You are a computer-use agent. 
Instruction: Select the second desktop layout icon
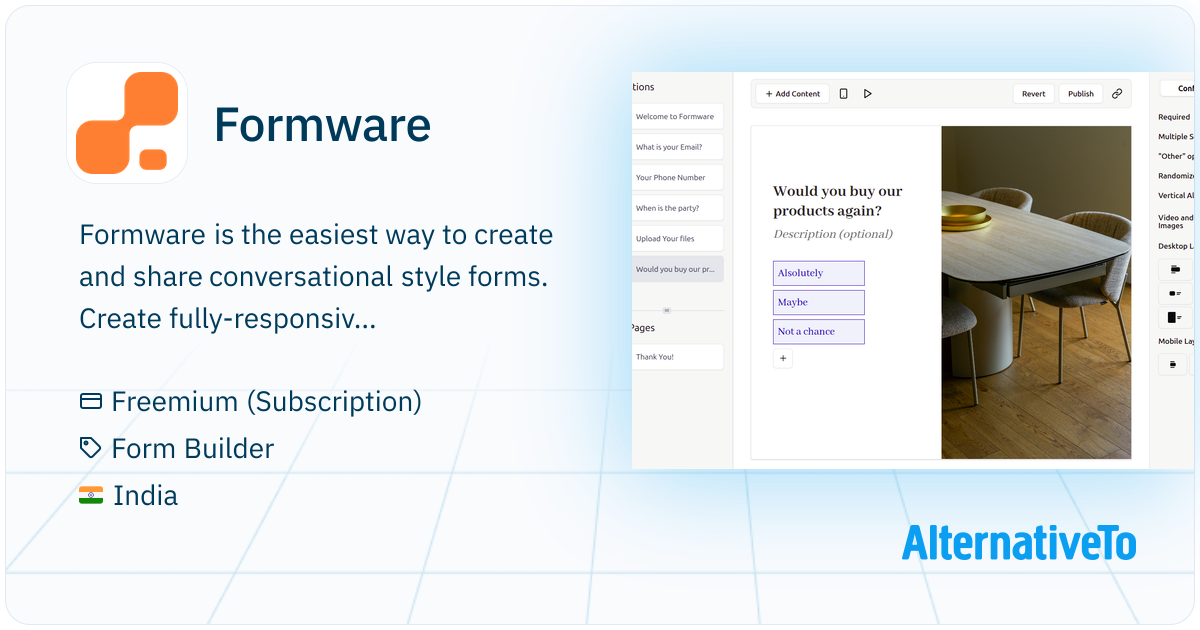tap(1174, 294)
